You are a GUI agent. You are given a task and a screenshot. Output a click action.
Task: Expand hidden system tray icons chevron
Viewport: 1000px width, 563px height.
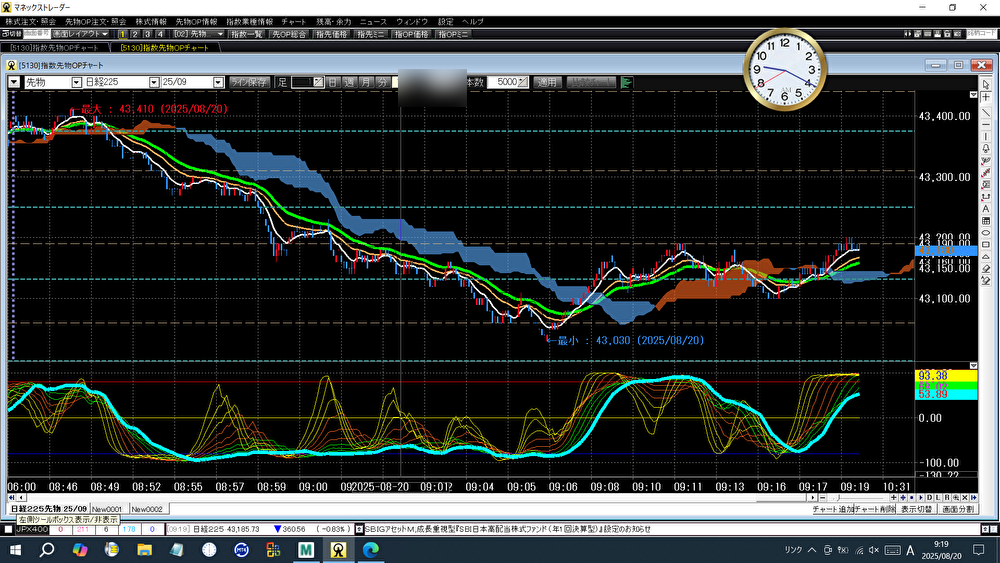coord(812,550)
